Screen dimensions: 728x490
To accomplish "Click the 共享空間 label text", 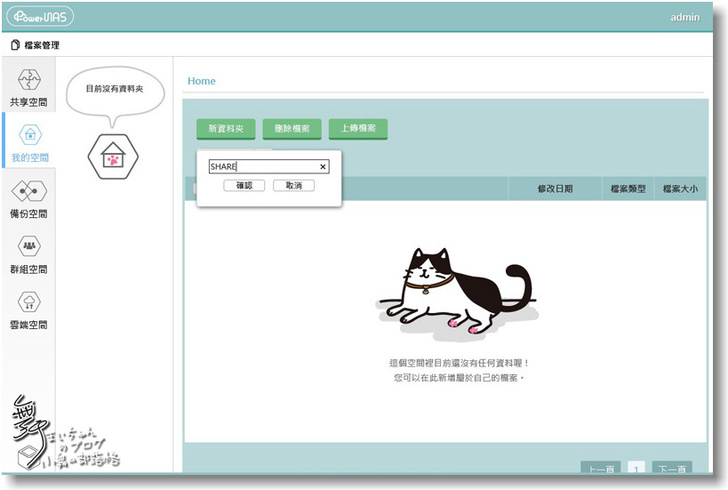I will click(x=29, y=102).
